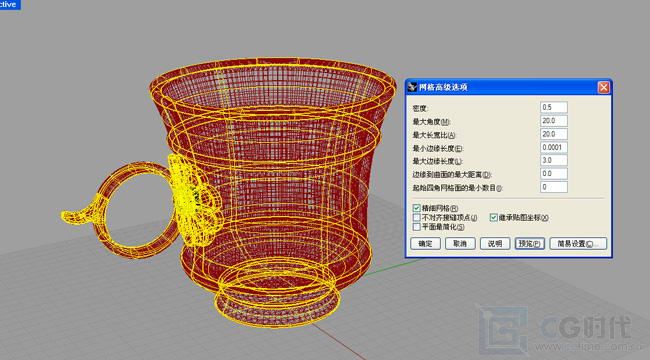
Task: Click the 密度 label text
Action: pyautogui.click(x=420, y=109)
